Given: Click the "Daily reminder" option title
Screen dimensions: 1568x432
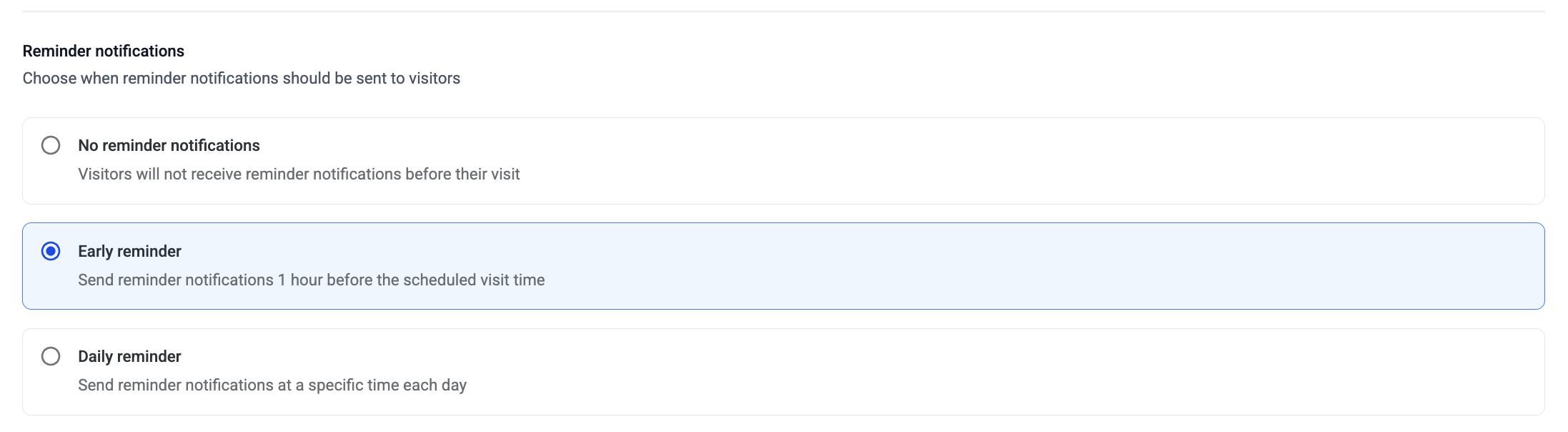Looking at the screenshot, I should tap(129, 356).
